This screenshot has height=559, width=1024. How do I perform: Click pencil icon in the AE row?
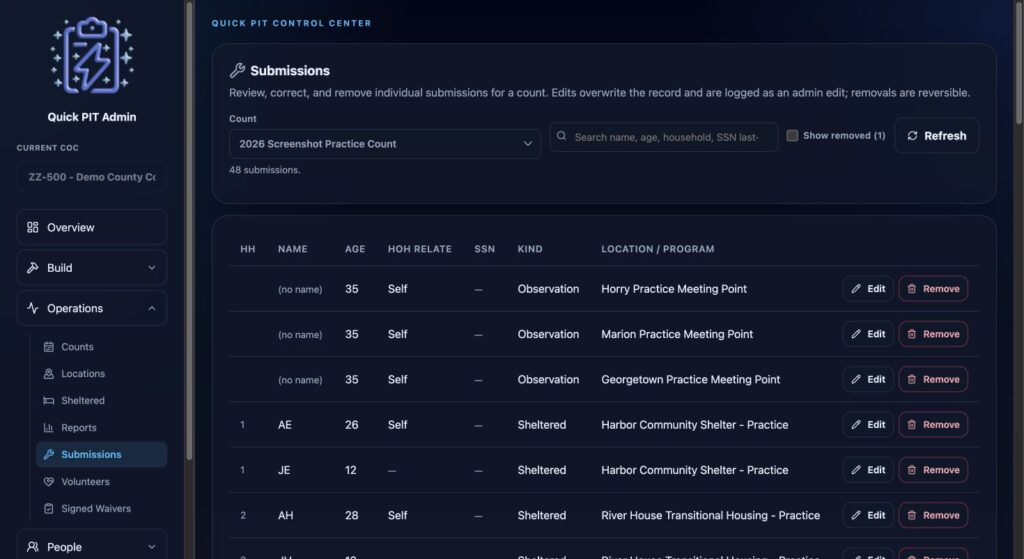click(x=856, y=424)
